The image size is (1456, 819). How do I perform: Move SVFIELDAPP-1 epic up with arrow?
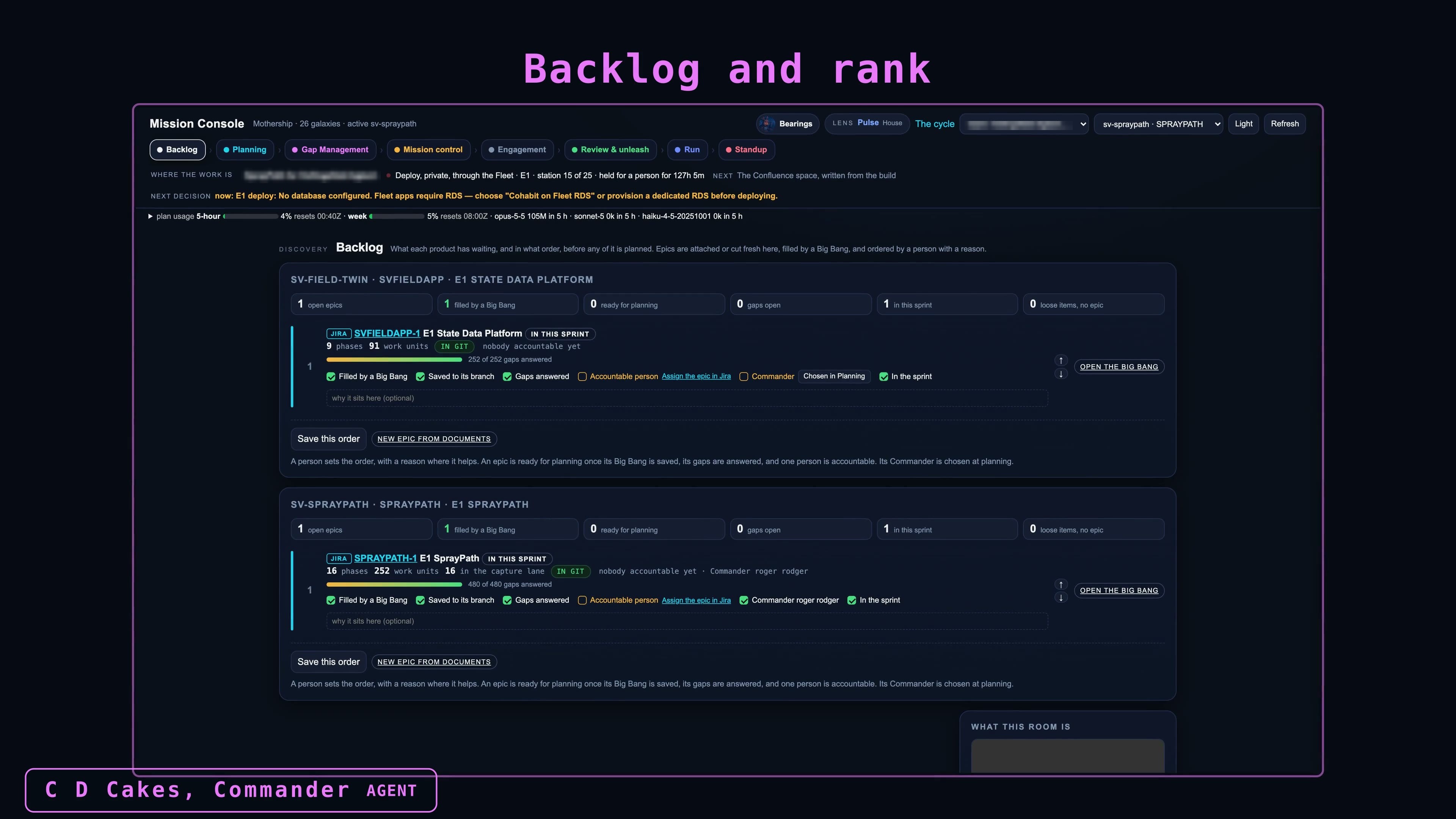click(x=1061, y=361)
